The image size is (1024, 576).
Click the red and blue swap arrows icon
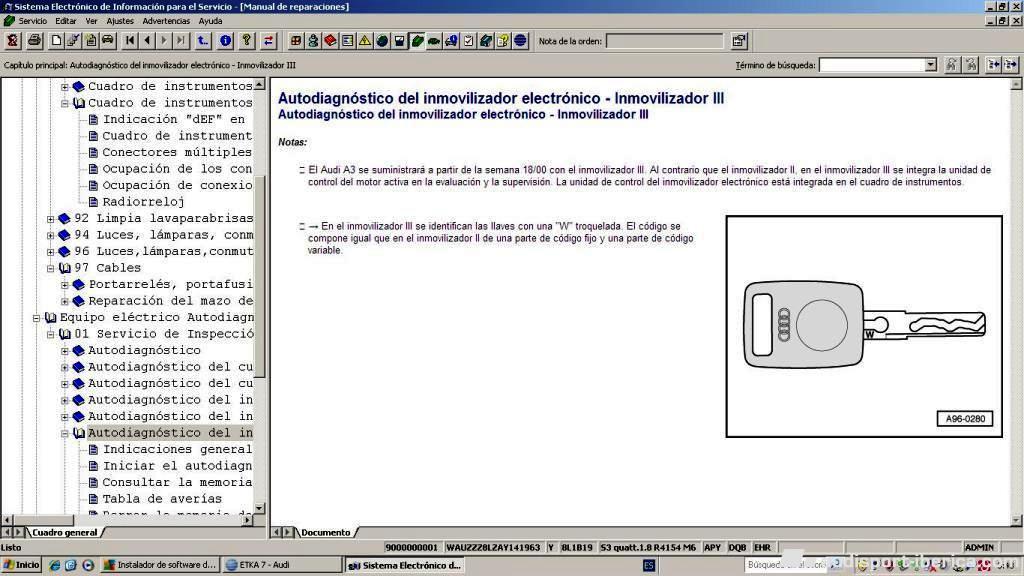pyautogui.click(x=268, y=41)
